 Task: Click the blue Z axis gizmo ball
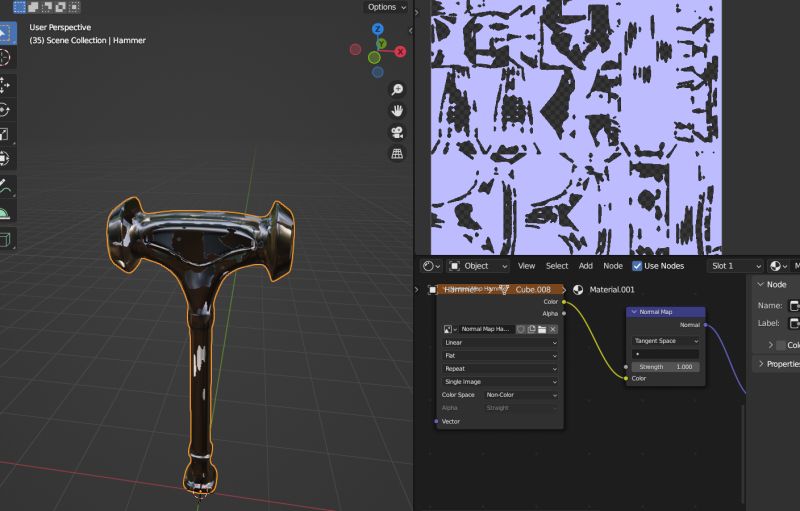click(378, 29)
